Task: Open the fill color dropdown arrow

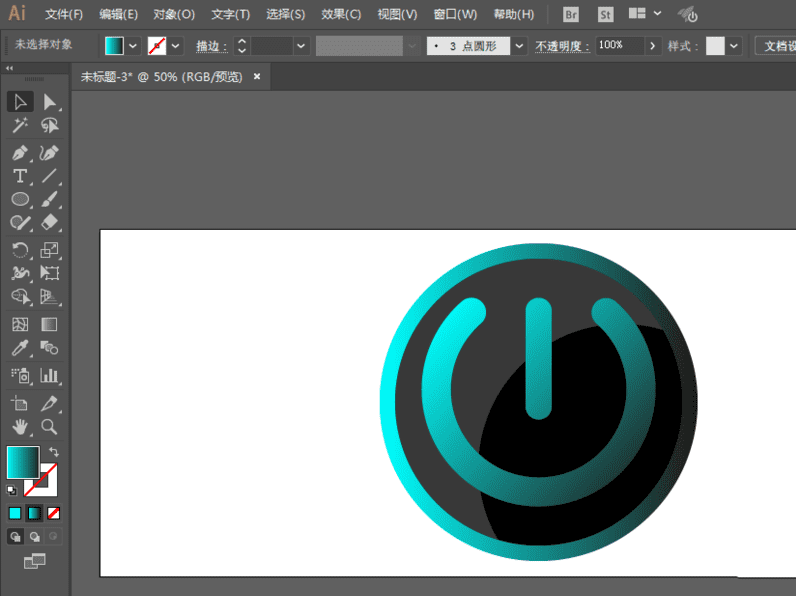Action: point(133,46)
